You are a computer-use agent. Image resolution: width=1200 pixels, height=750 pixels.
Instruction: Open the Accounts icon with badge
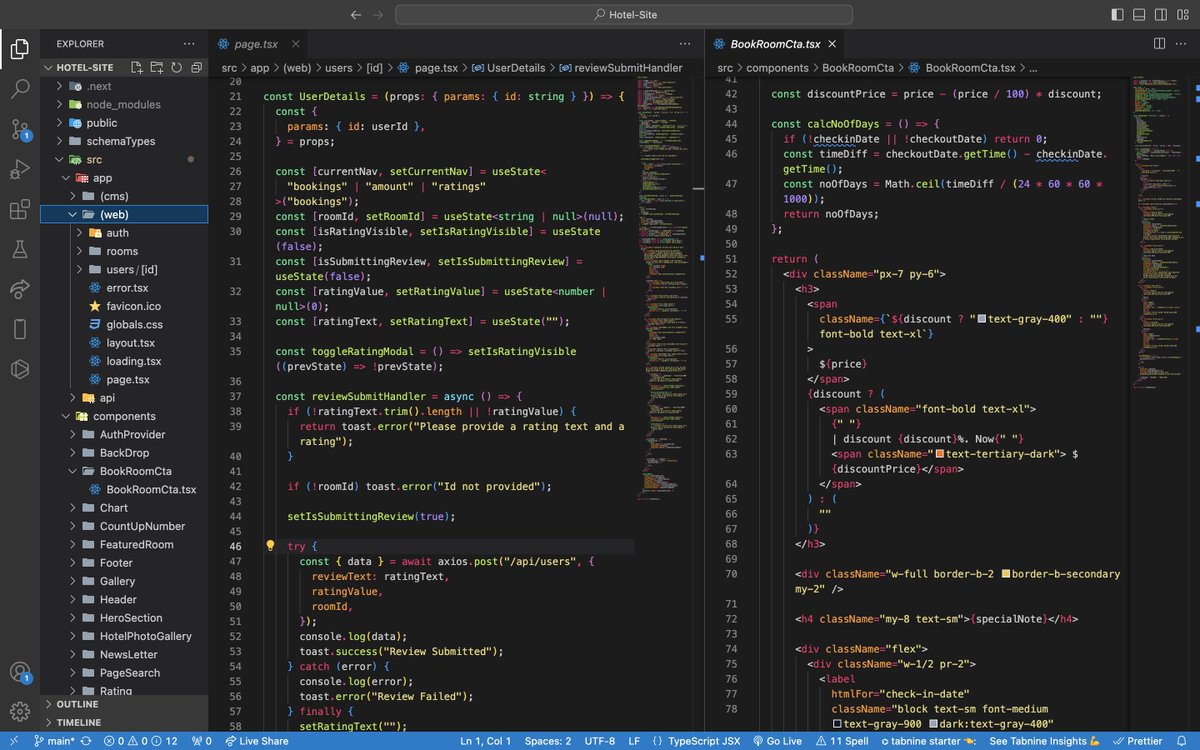tap(20, 673)
